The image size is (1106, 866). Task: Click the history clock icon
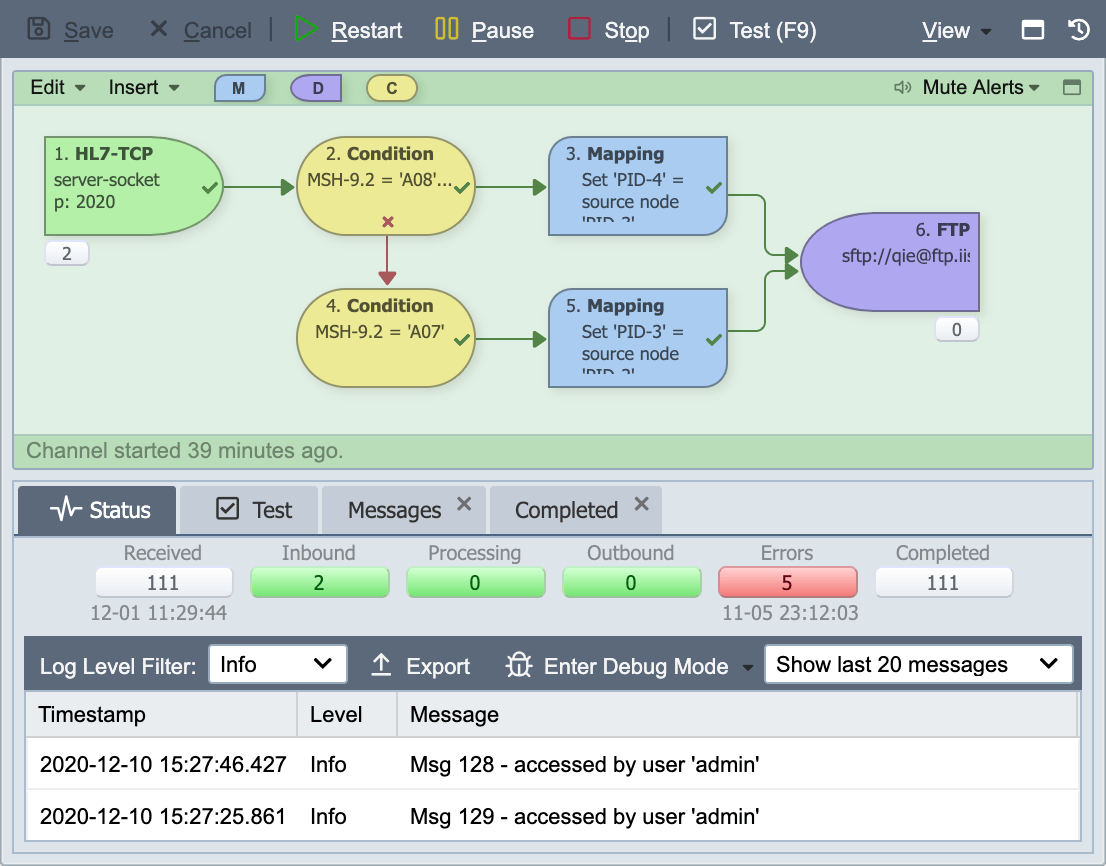1078,30
